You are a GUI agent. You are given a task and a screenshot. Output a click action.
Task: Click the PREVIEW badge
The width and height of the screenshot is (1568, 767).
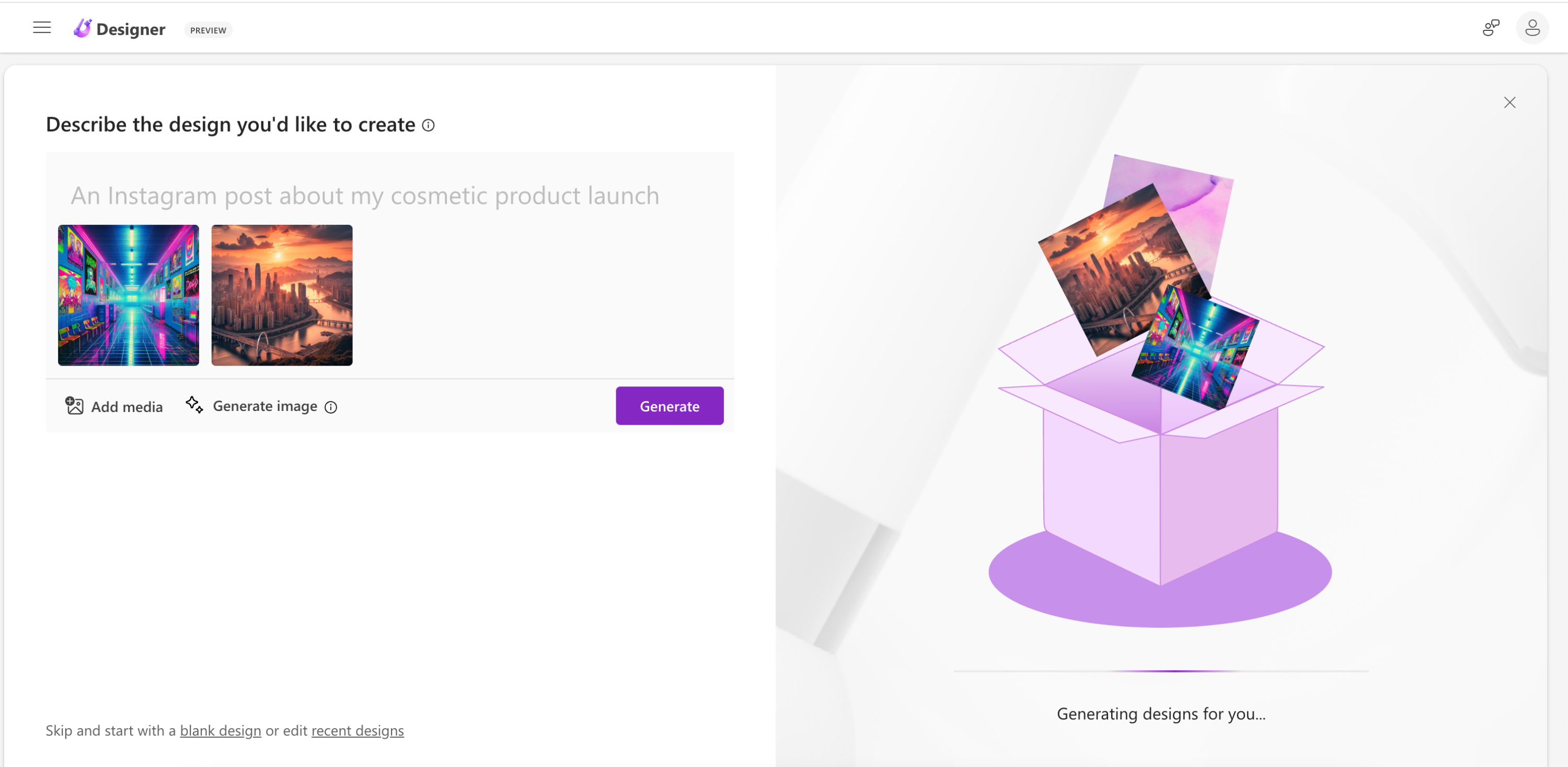(208, 30)
